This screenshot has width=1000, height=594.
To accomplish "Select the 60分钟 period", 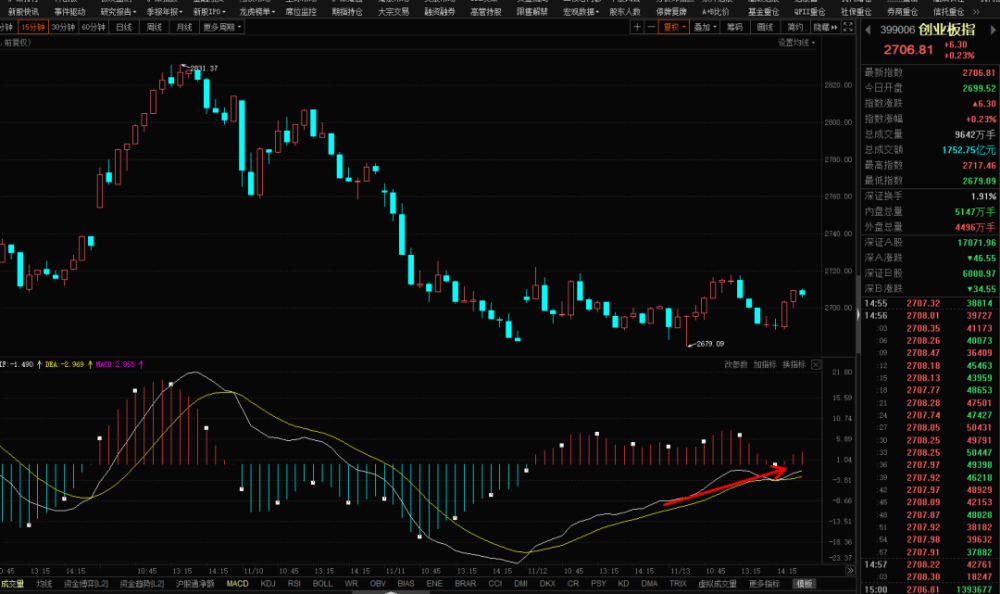I will [93, 27].
